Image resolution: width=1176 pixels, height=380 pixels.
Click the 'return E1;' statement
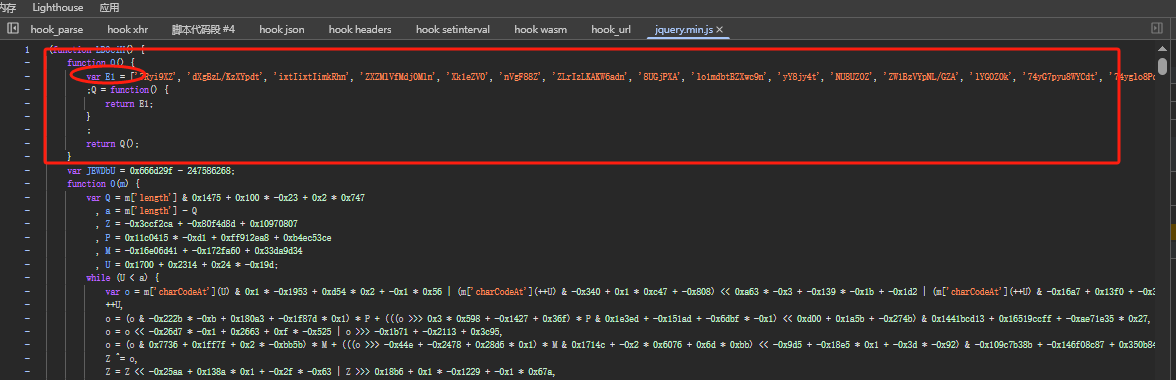[130, 103]
